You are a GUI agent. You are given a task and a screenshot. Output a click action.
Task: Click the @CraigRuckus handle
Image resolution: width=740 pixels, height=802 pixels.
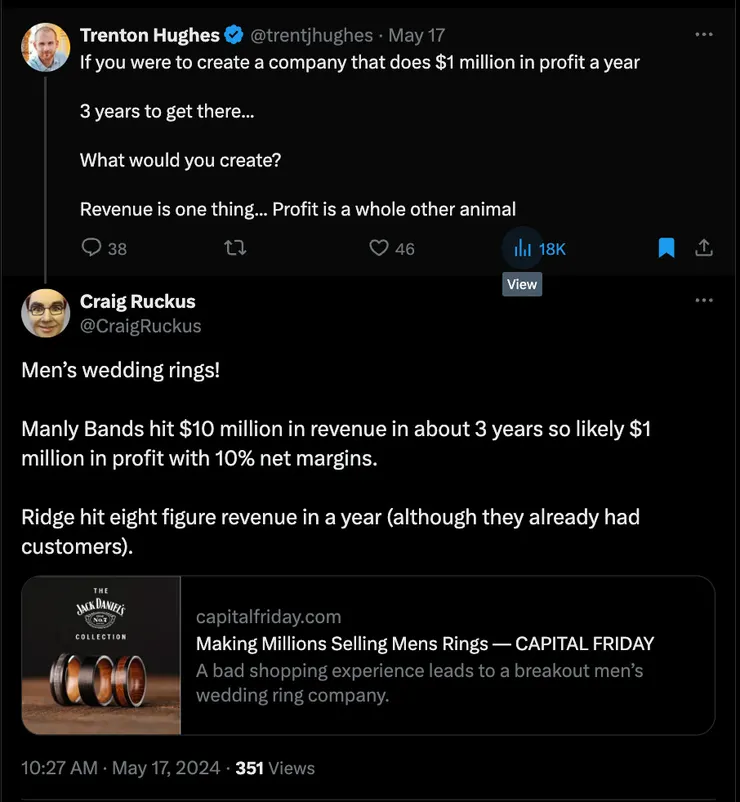coord(141,326)
